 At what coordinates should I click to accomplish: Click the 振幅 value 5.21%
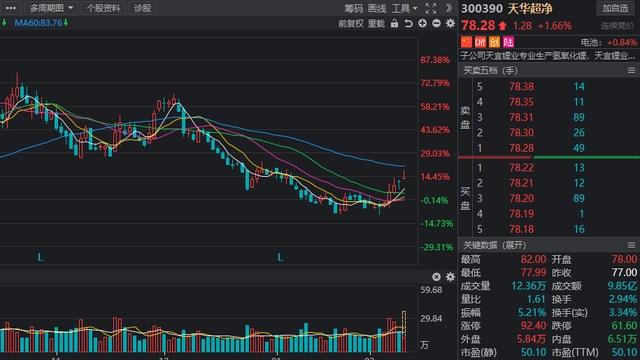coord(532,313)
